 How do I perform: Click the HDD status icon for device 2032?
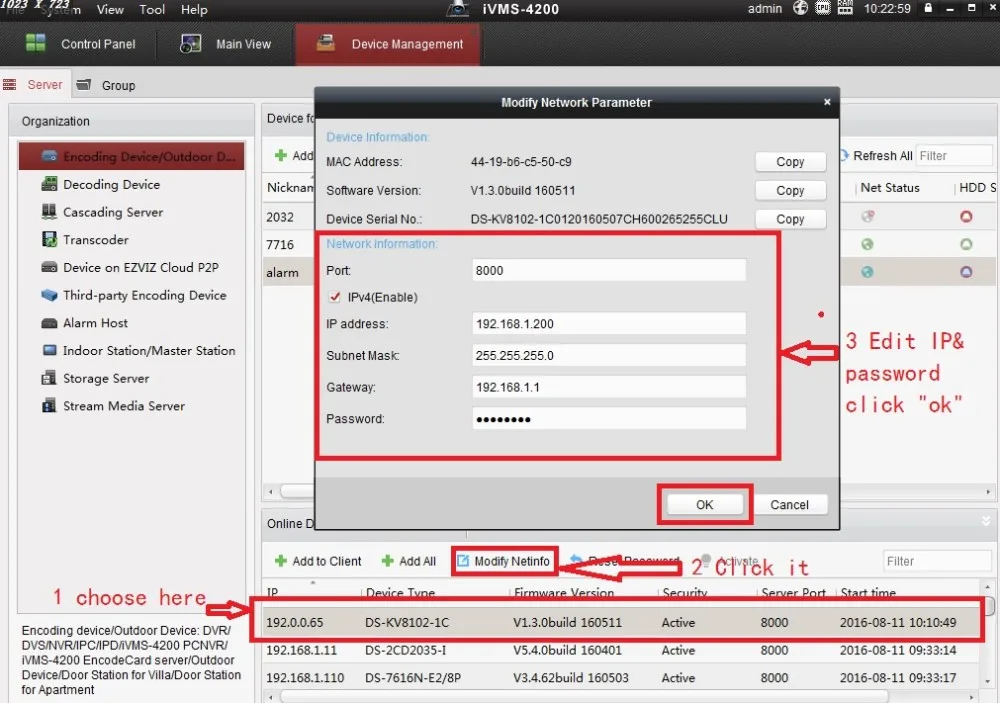(x=966, y=217)
